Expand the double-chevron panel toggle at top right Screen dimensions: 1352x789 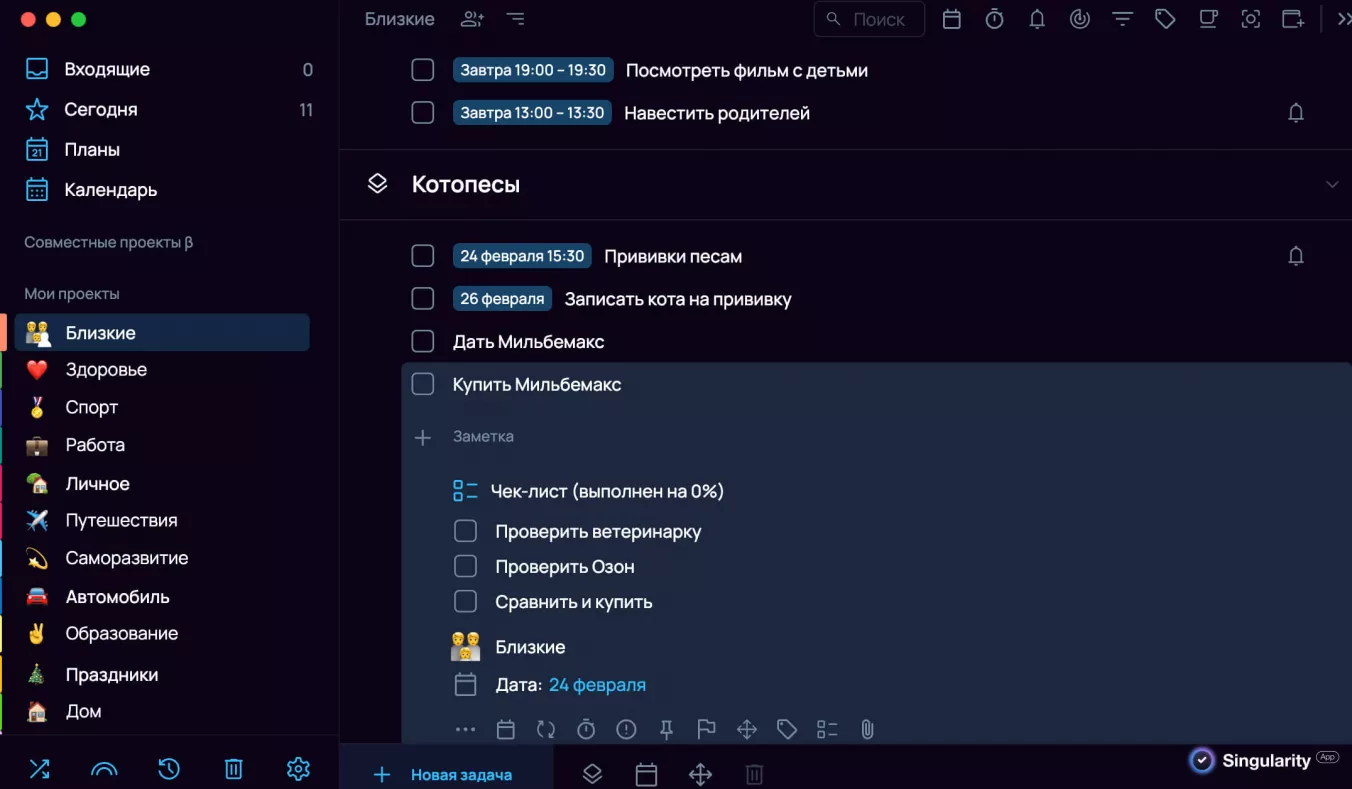pyautogui.click(x=1344, y=19)
